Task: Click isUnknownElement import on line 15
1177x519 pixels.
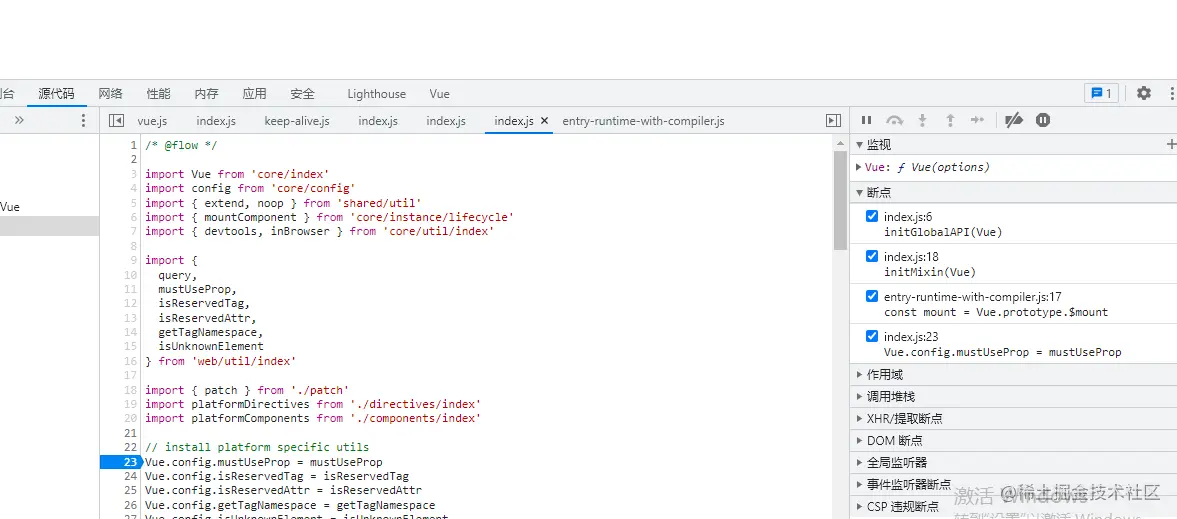Action: (x=211, y=346)
